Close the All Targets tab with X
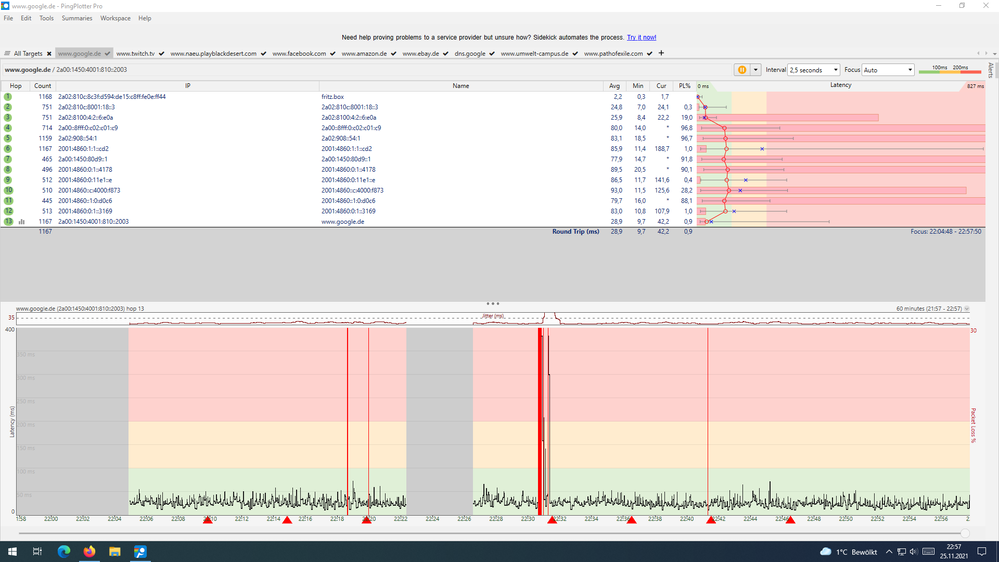999x562 pixels. 49,54
